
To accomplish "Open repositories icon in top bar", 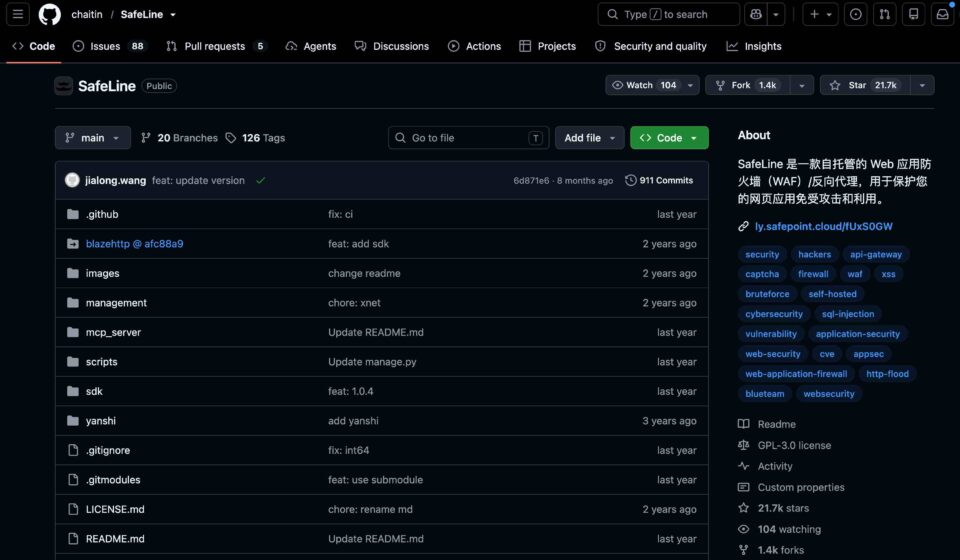I will click(x=913, y=14).
